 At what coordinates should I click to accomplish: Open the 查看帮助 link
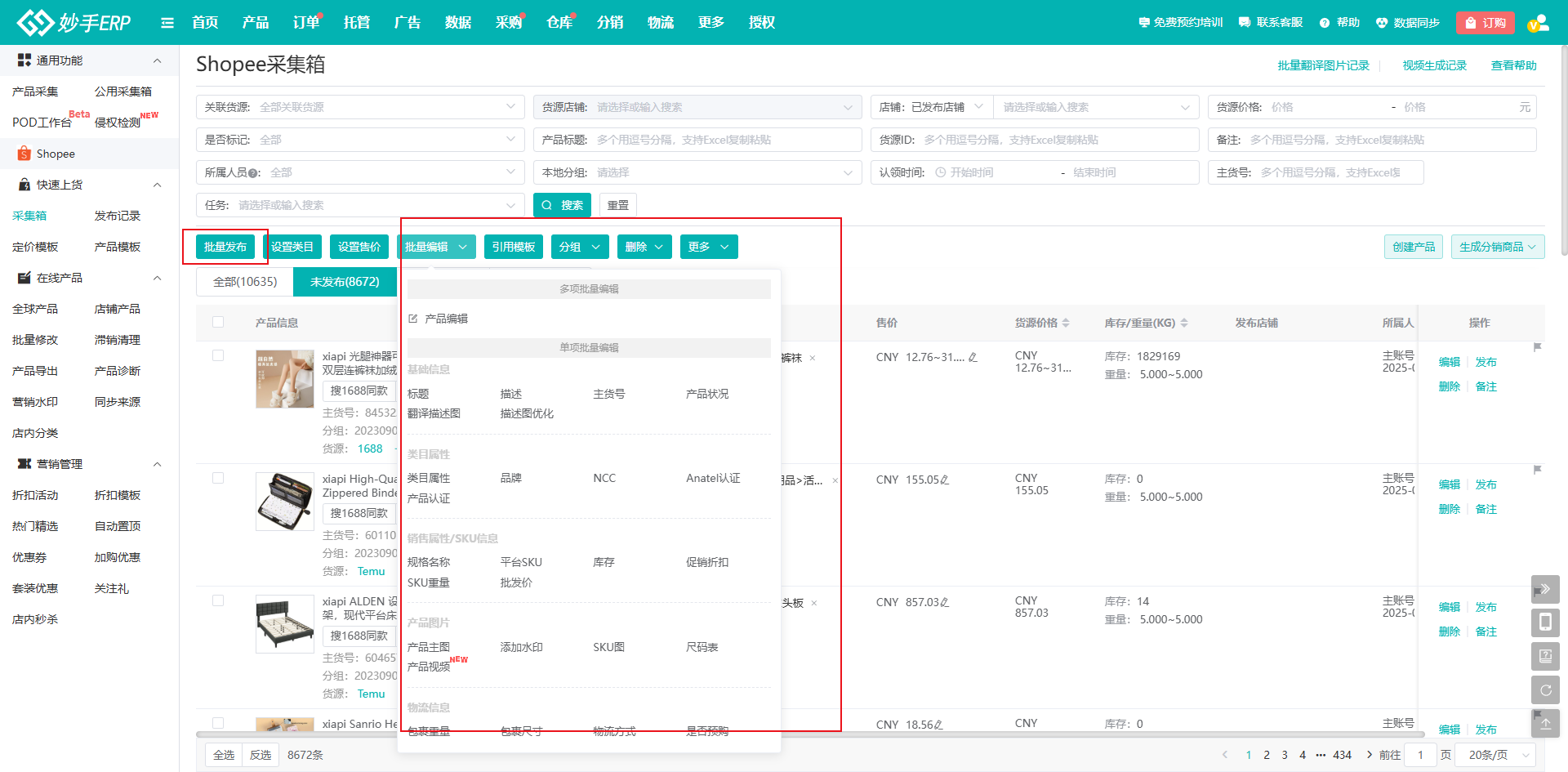[1513, 65]
